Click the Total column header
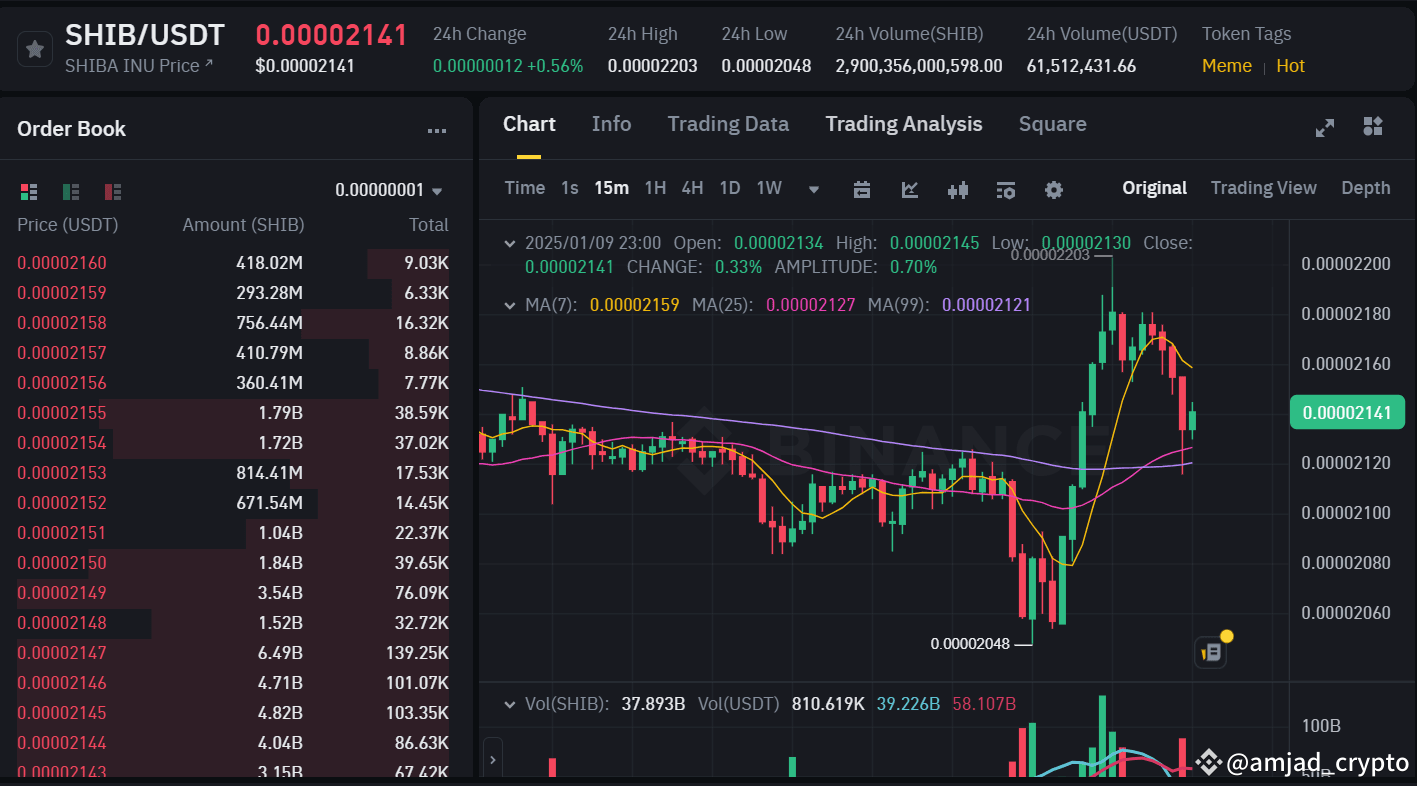 pyautogui.click(x=429, y=225)
